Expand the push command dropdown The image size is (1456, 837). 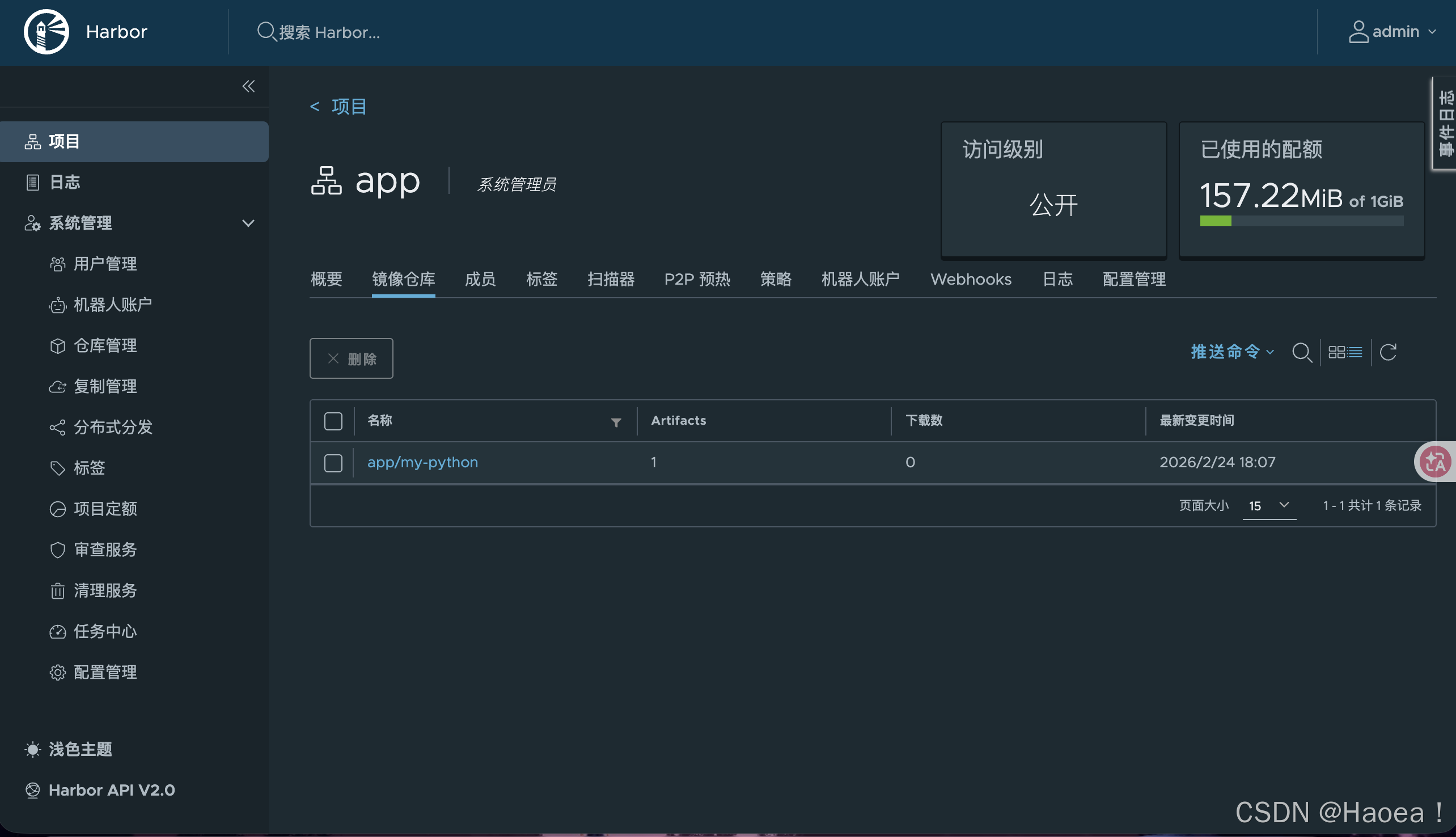pos(1232,351)
